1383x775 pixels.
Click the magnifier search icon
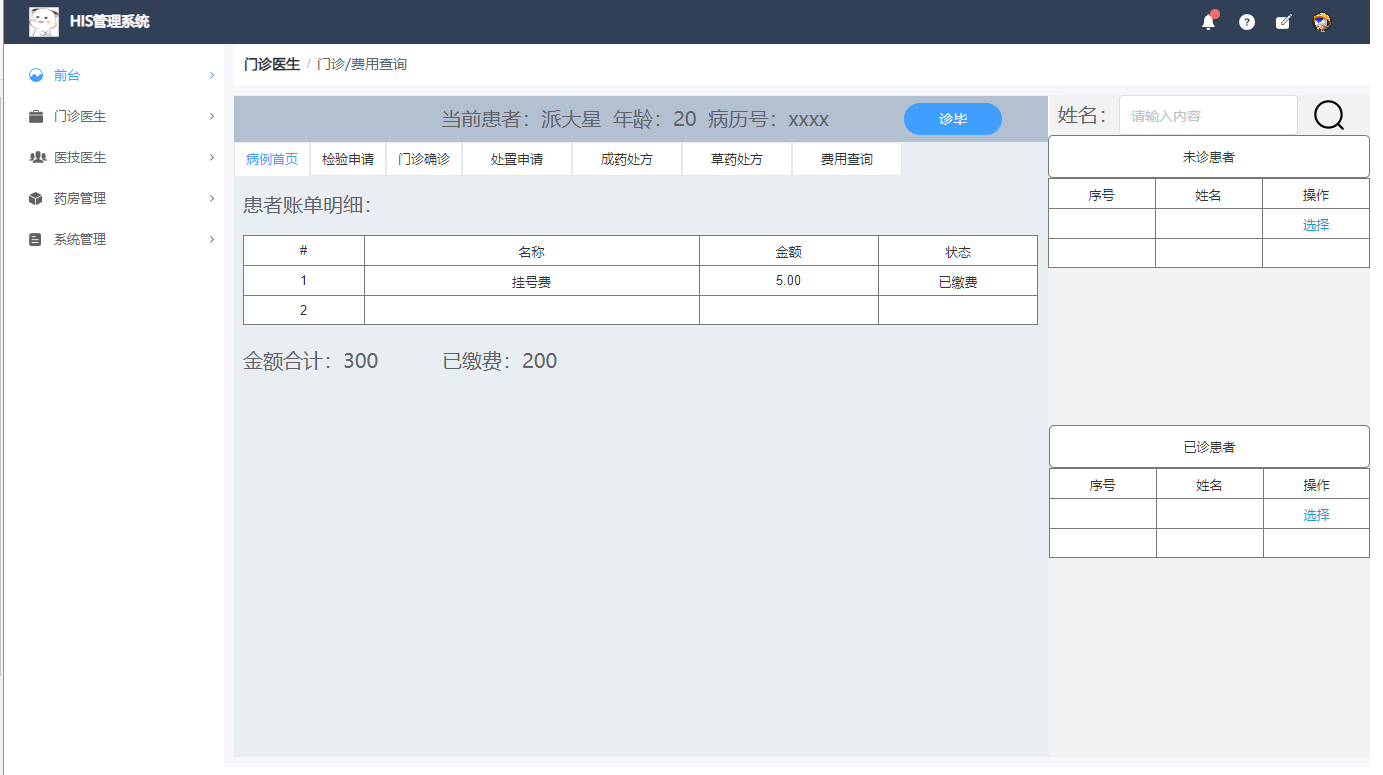[x=1329, y=116]
